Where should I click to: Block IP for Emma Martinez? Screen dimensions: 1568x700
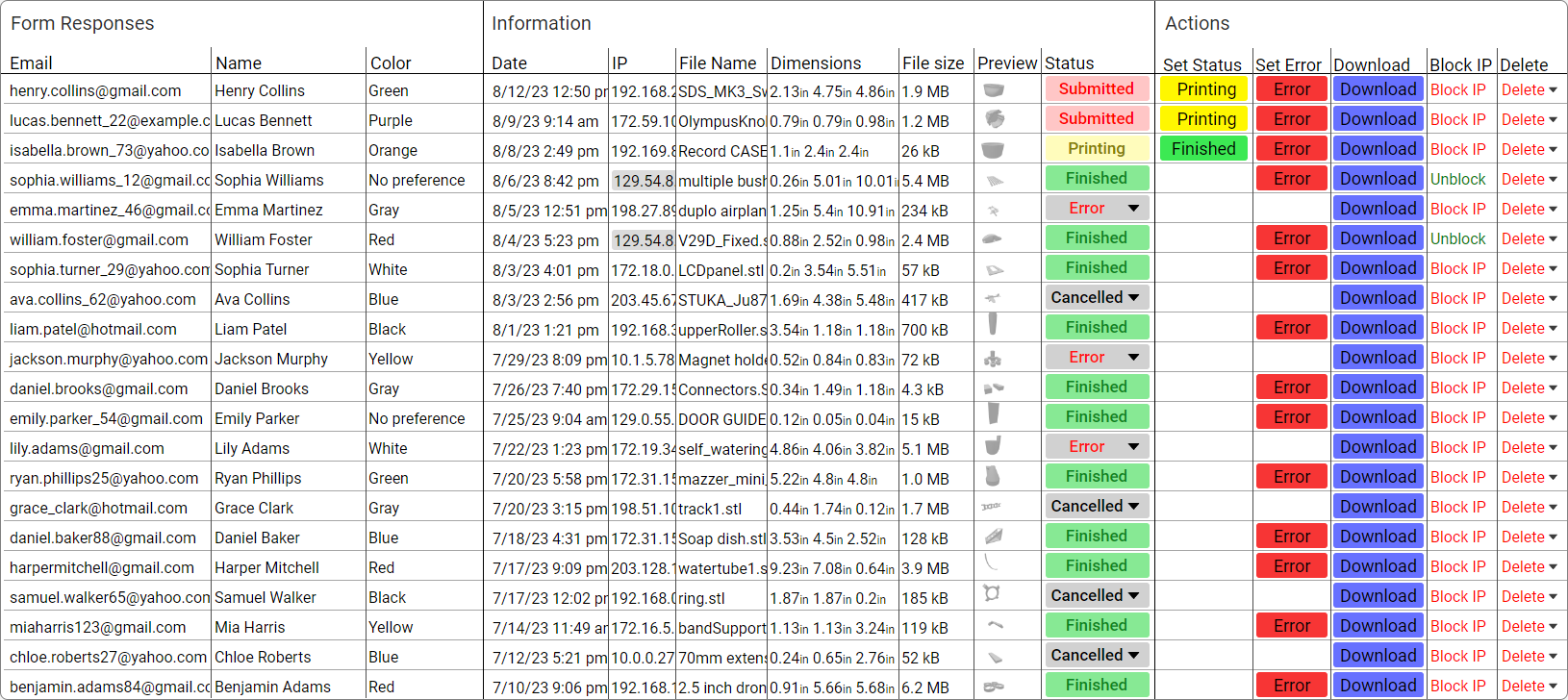1457,209
